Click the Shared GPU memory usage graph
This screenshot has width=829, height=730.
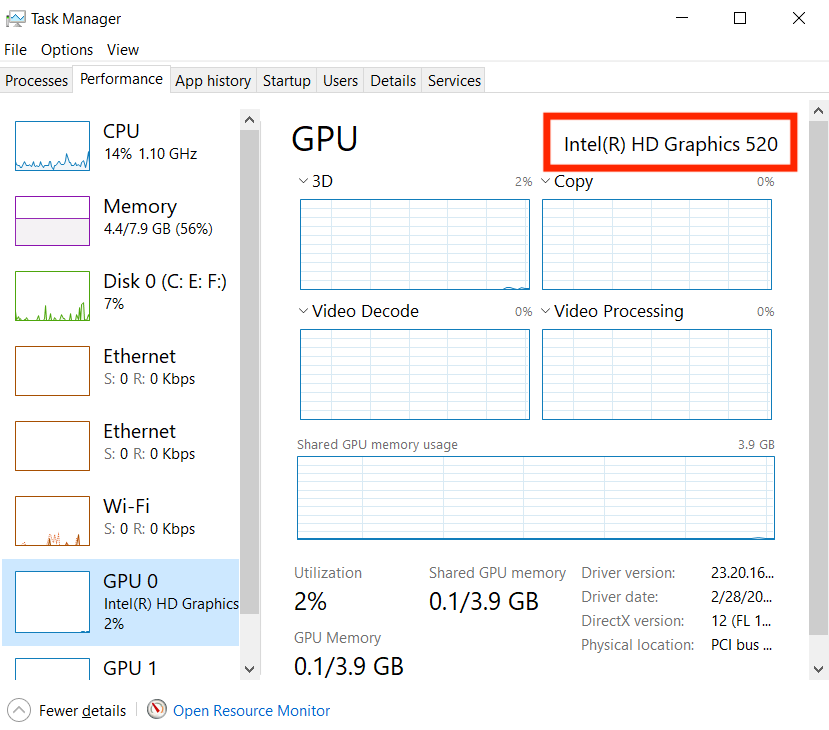pyautogui.click(x=536, y=498)
